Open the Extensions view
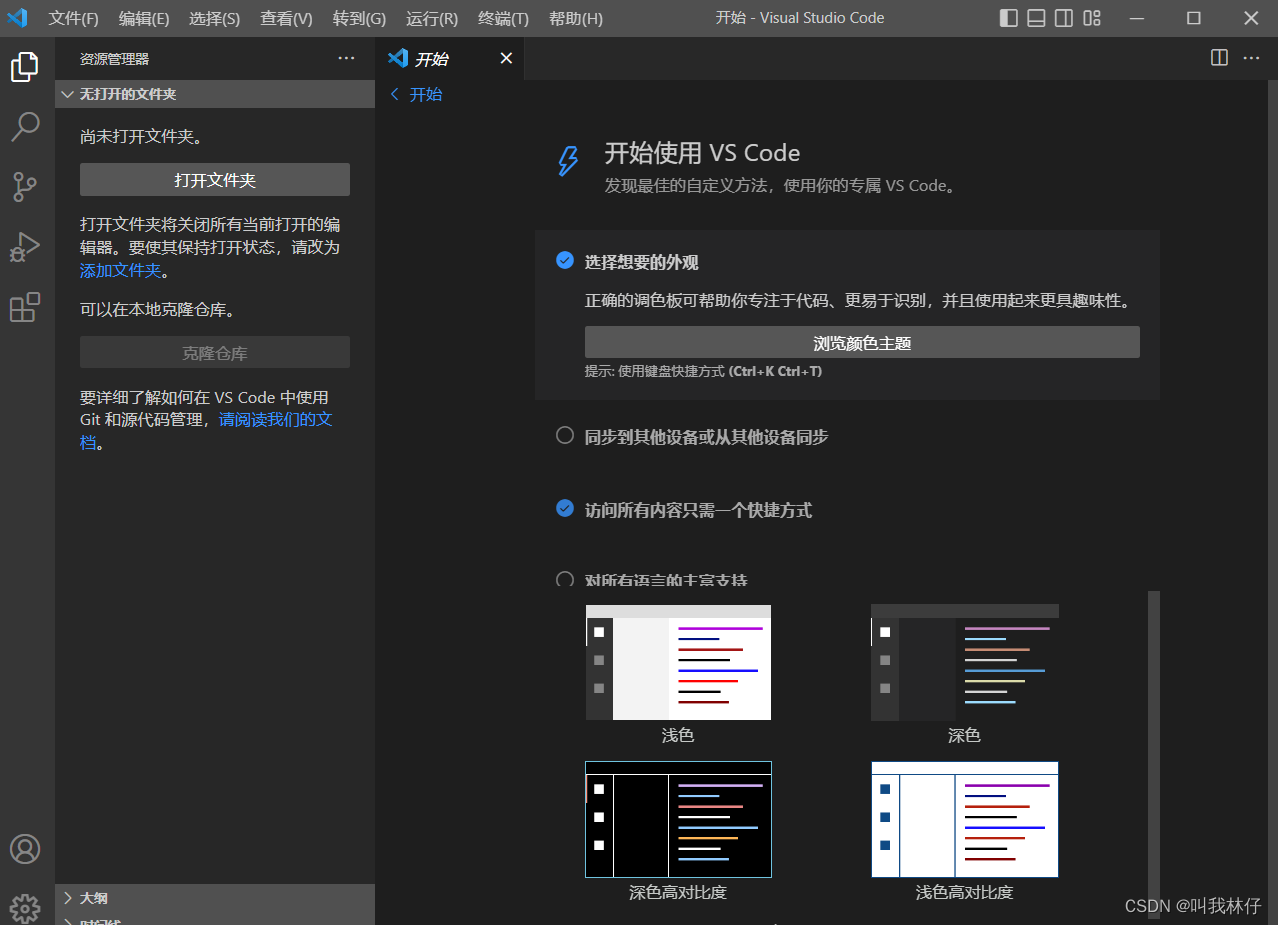Viewport: 1278px width, 925px height. tap(25, 307)
